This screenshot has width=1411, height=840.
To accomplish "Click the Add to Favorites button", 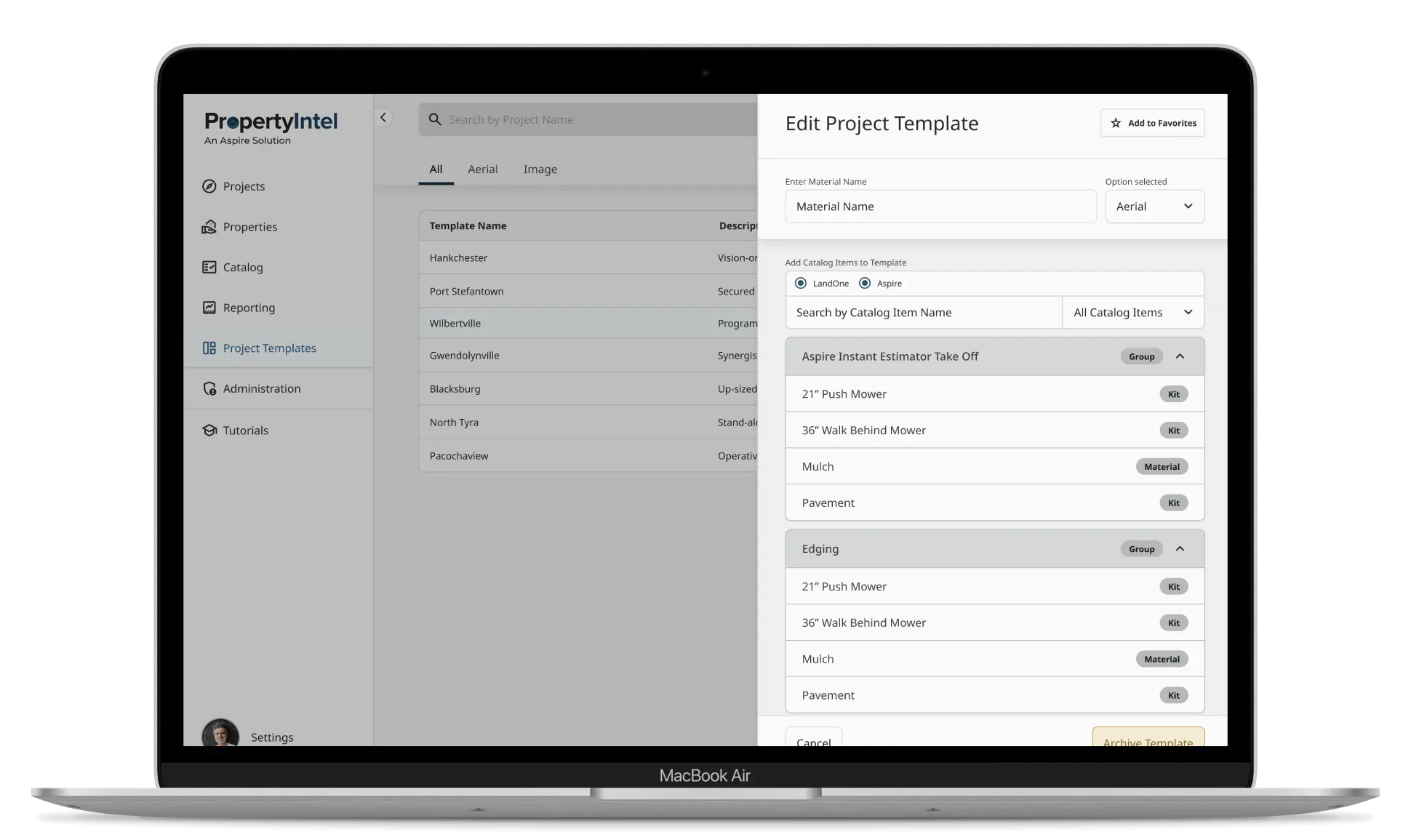I will [1152, 123].
